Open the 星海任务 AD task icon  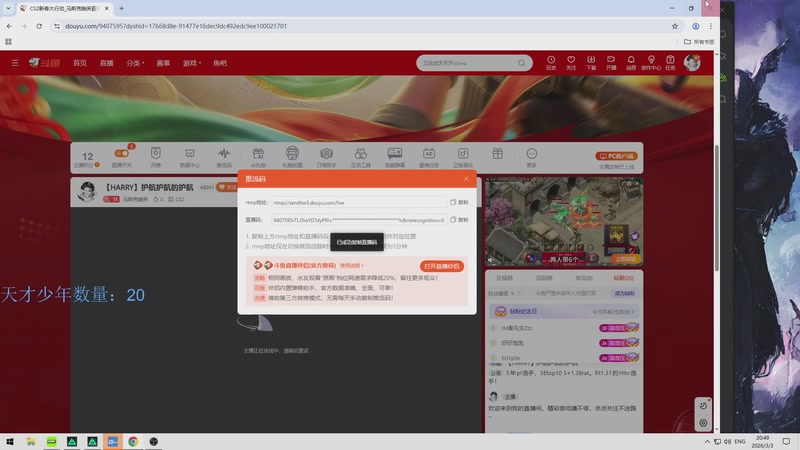click(429, 157)
